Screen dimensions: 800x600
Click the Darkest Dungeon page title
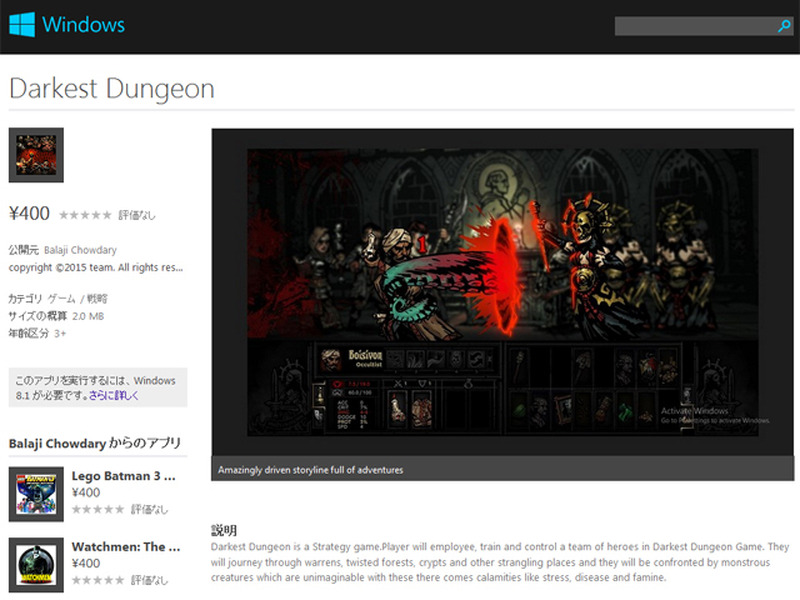(111, 88)
